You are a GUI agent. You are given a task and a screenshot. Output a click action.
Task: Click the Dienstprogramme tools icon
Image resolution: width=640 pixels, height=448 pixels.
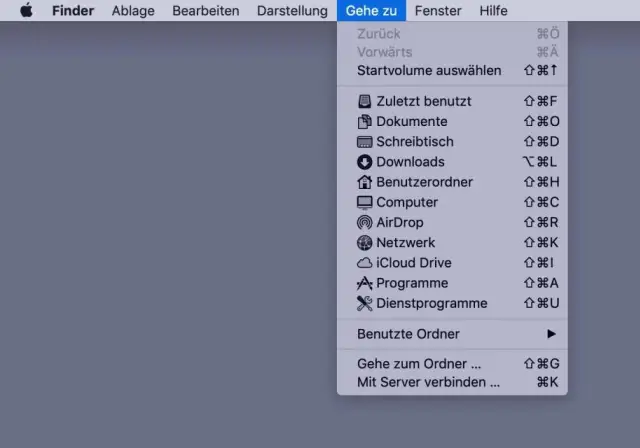point(365,303)
